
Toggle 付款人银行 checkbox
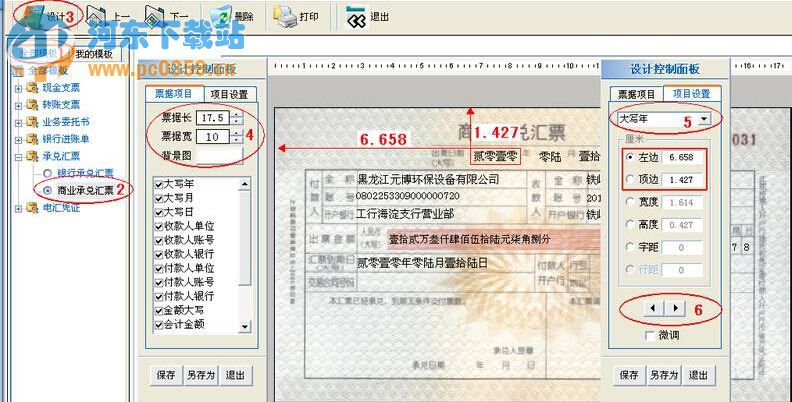[159, 296]
